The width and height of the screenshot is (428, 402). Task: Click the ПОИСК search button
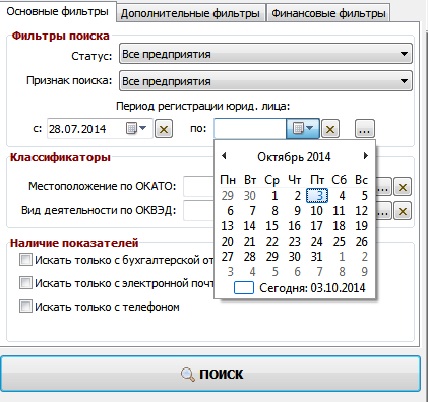pos(211,374)
